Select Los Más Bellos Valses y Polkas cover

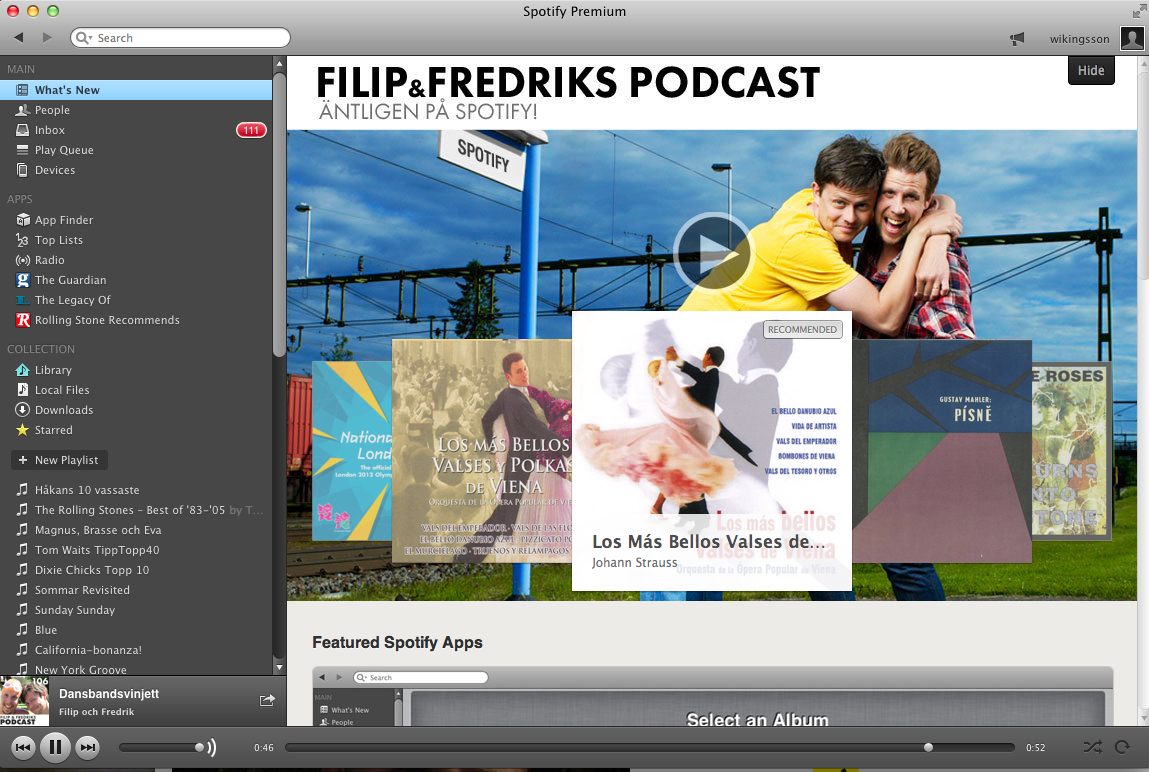tap(481, 450)
